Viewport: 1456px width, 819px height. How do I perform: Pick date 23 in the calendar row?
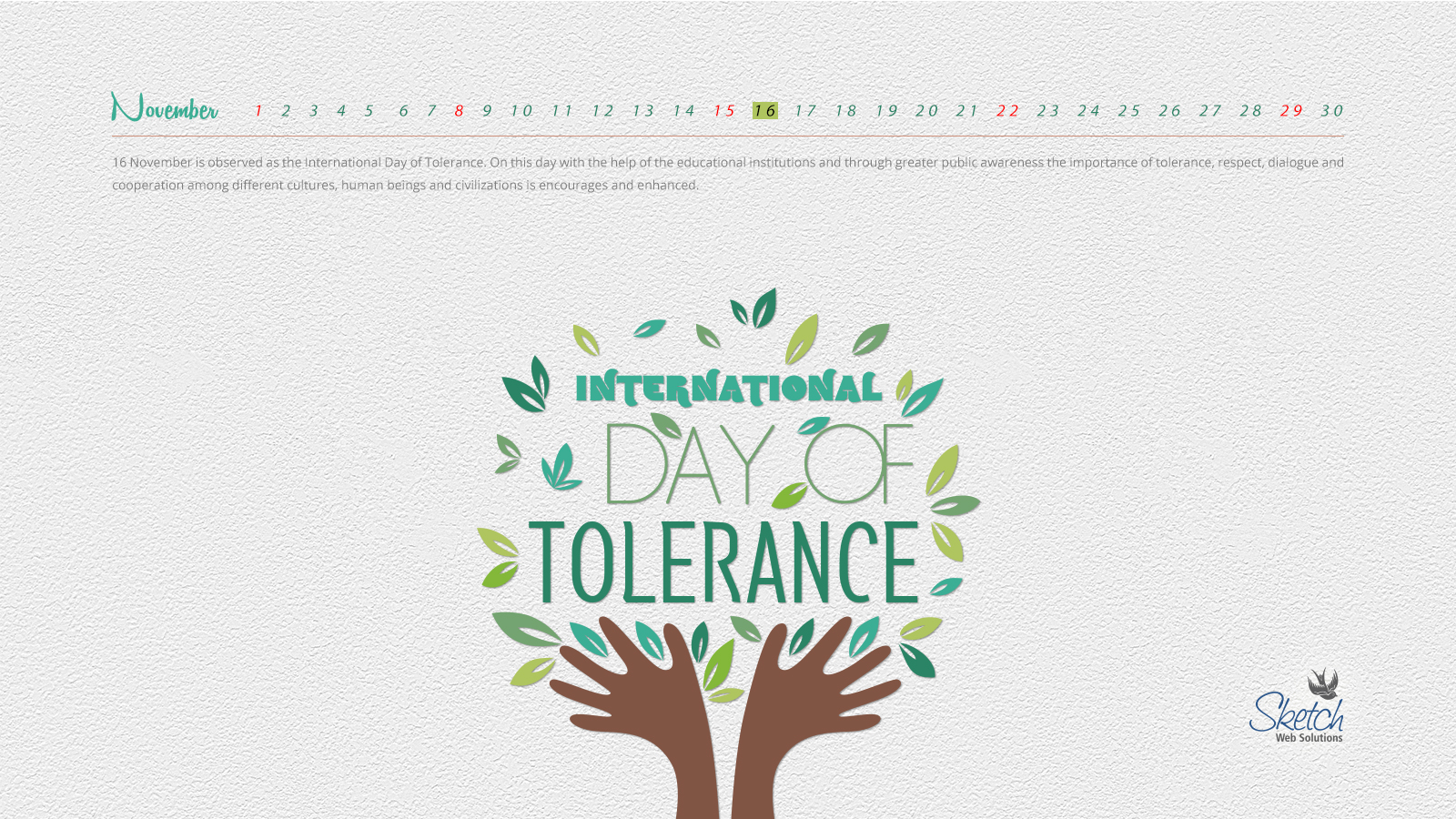pos(1049,111)
